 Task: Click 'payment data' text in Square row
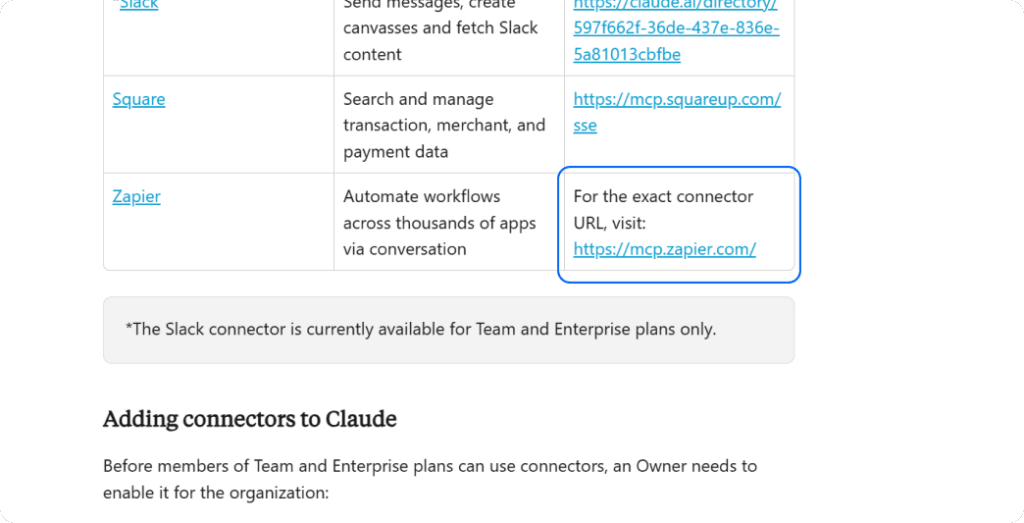395,152
